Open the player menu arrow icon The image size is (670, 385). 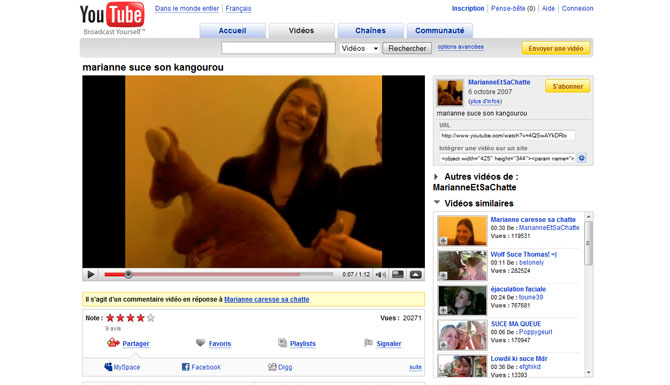click(x=416, y=274)
